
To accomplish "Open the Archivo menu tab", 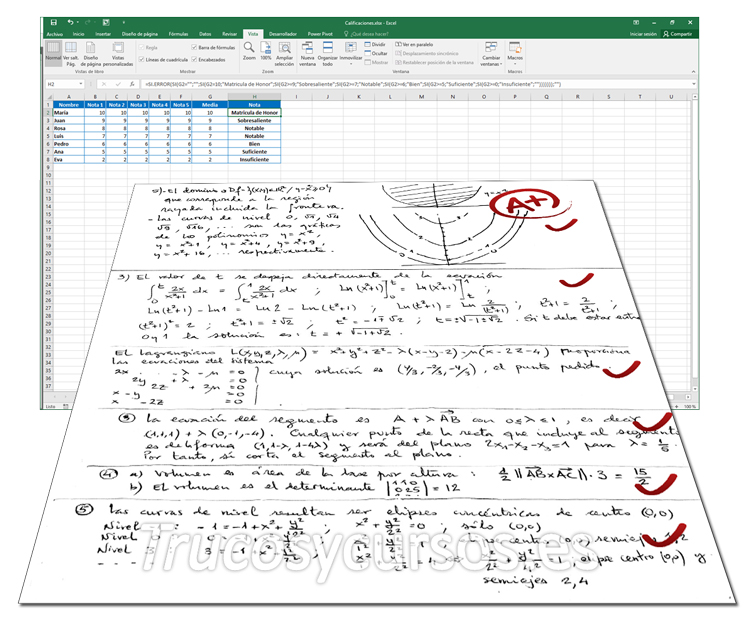I will (54, 33).
